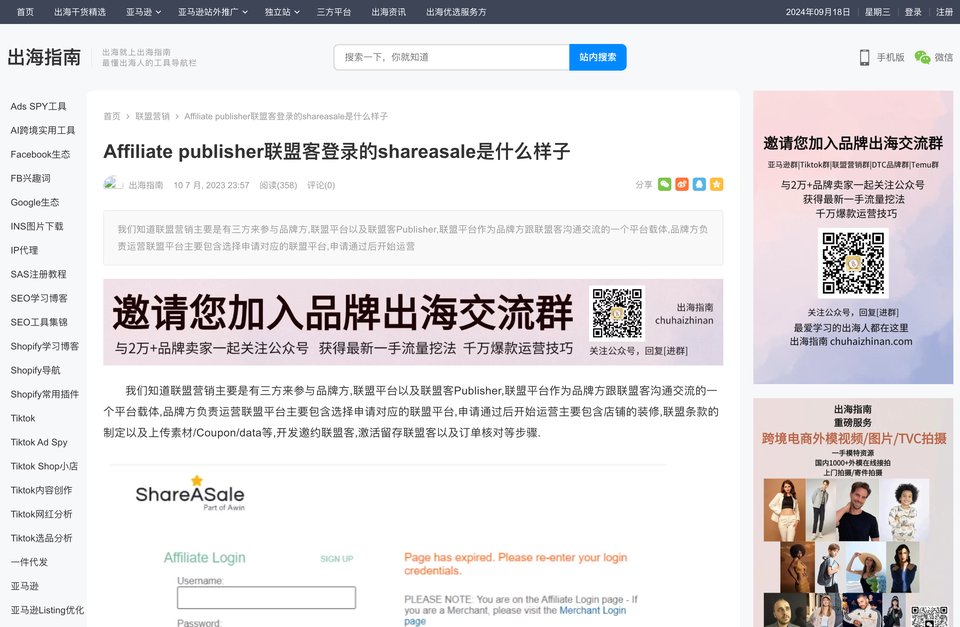The width and height of the screenshot is (960, 627).
Task: Open 出海干货精选 in the top navigation
Action: click(80, 12)
